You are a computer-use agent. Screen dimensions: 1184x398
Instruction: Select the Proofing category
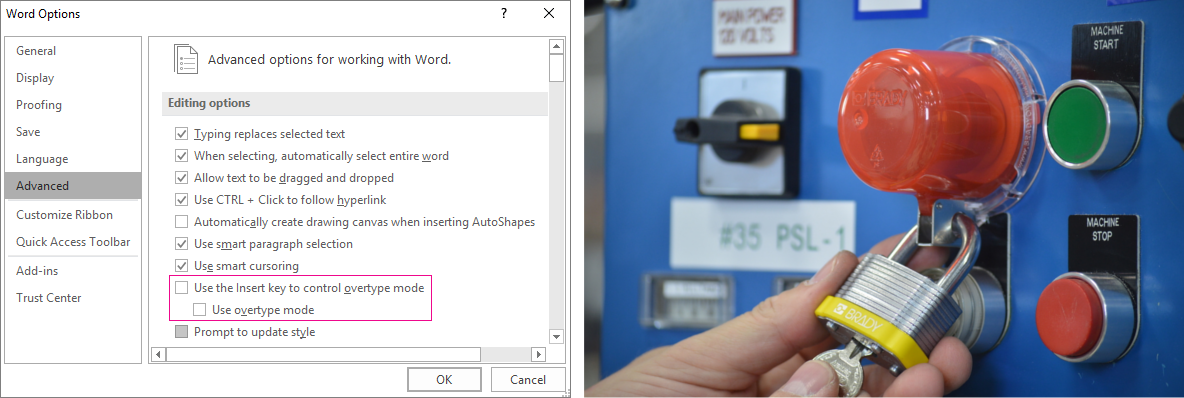[72, 105]
